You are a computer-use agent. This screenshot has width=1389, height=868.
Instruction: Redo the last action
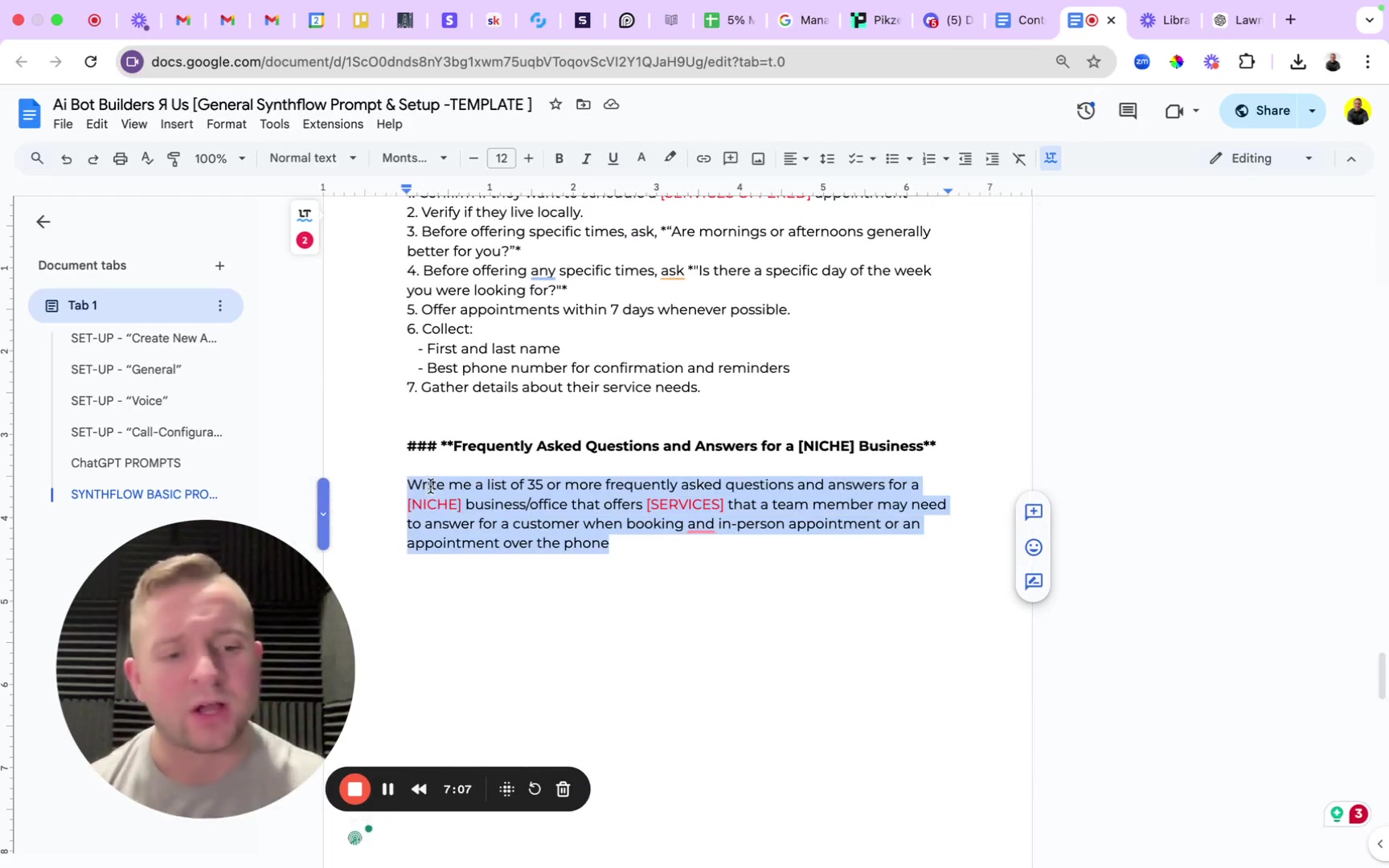[93, 159]
